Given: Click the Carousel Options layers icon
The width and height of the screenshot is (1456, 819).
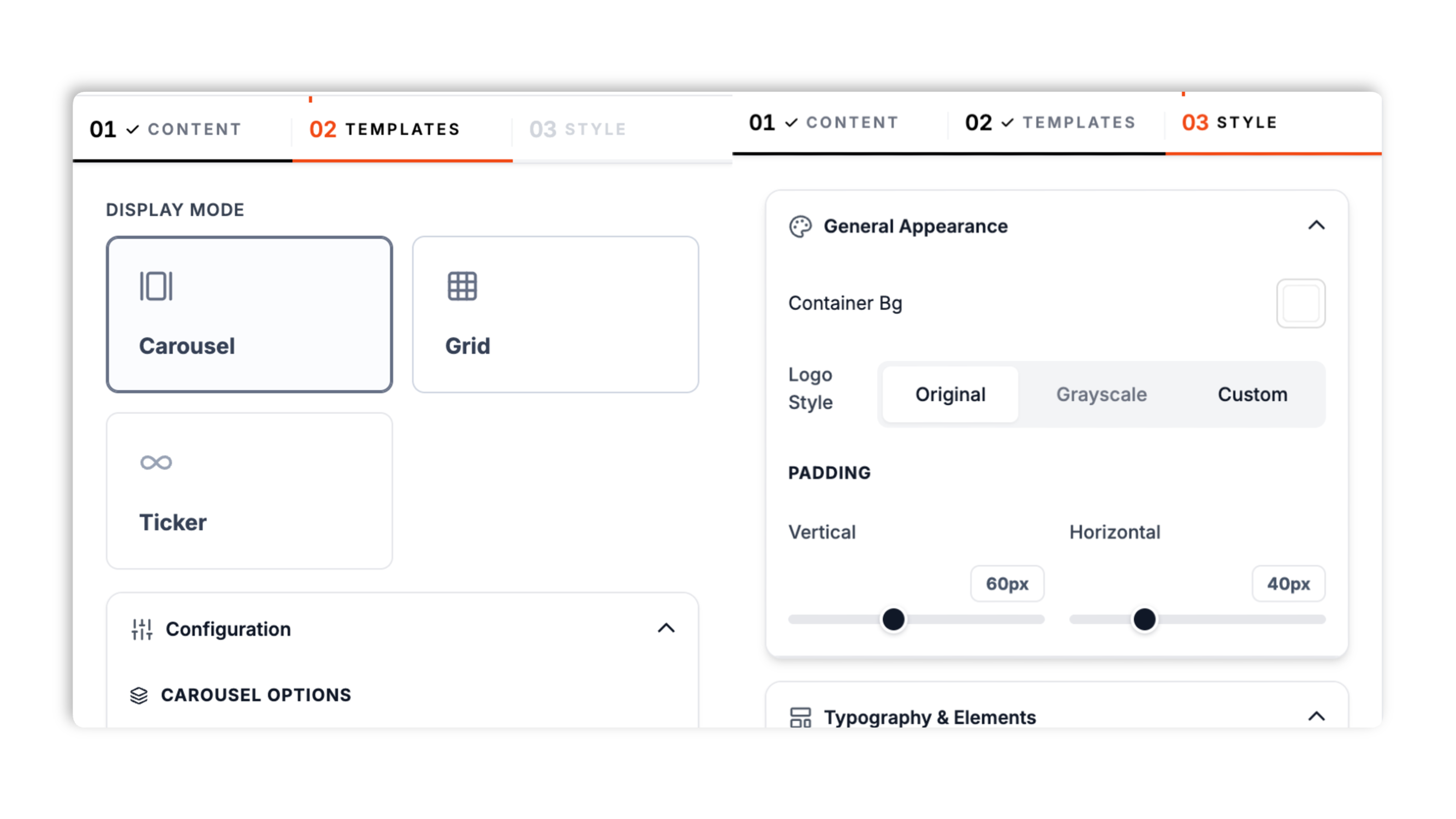Looking at the screenshot, I should pyautogui.click(x=139, y=695).
